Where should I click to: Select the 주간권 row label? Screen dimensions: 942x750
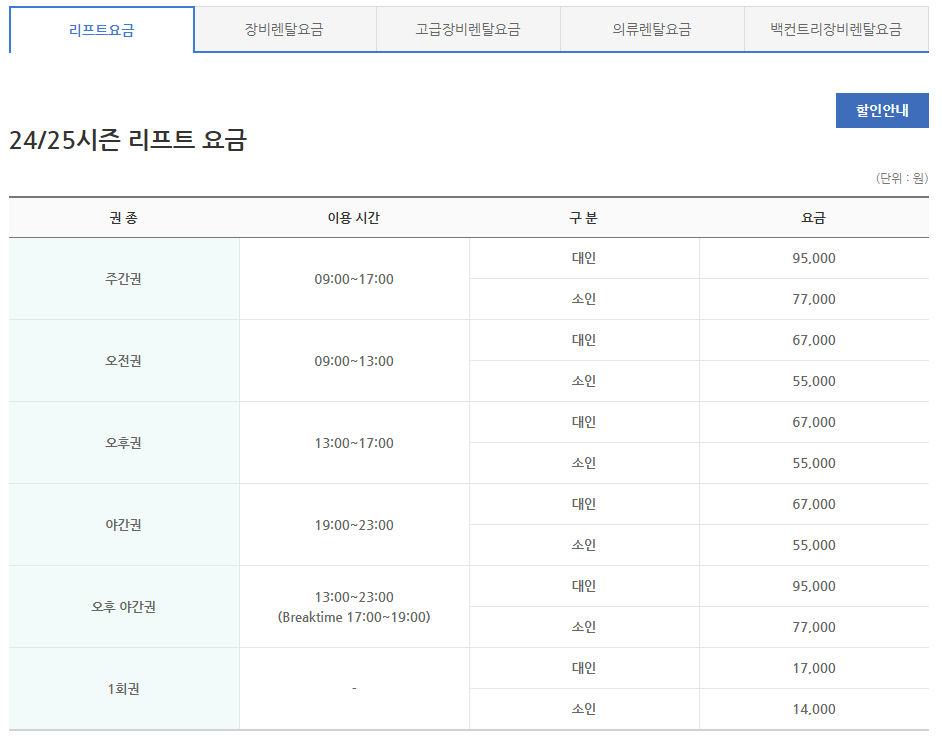click(124, 279)
